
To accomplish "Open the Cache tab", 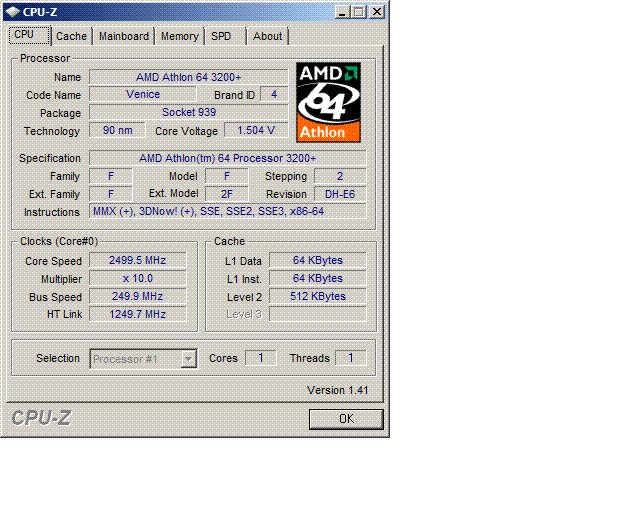I will (71, 36).
